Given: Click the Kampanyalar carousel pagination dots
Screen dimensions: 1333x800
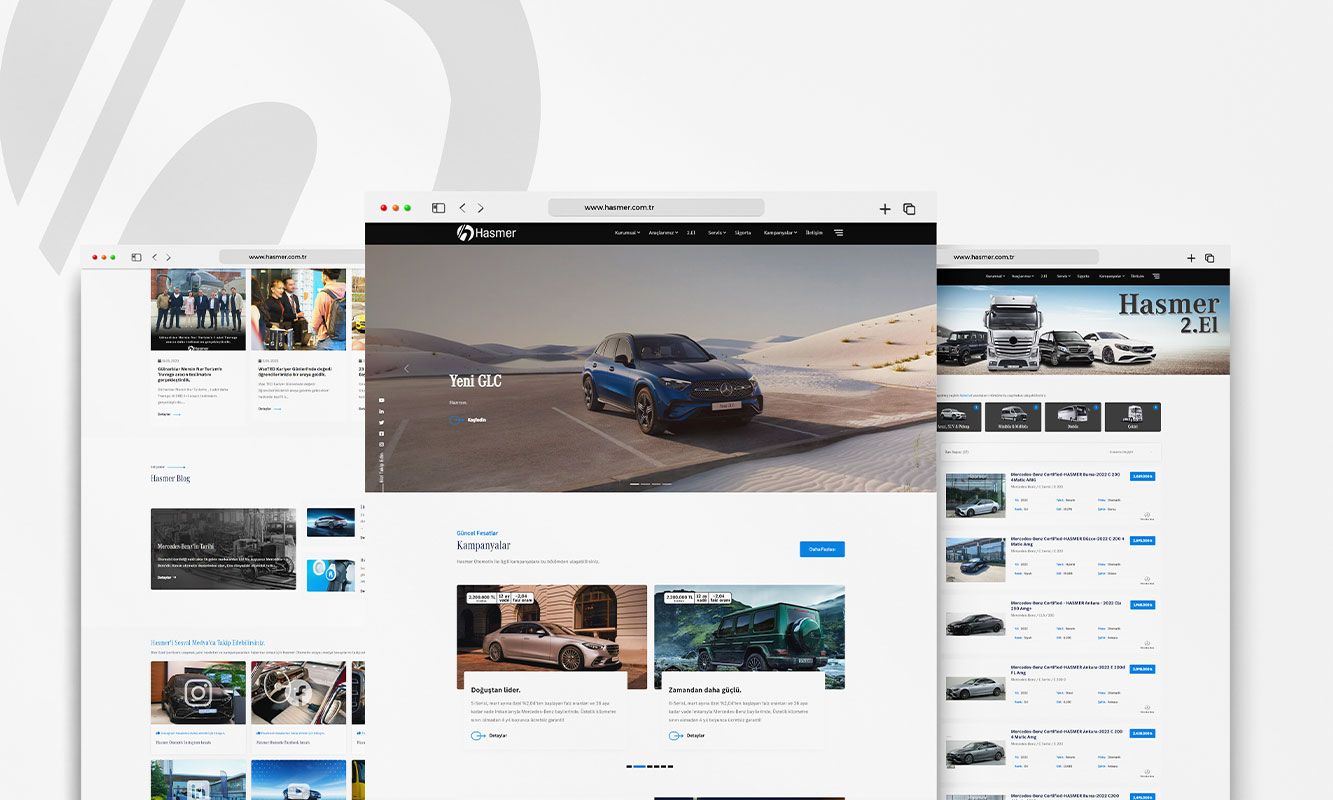Looking at the screenshot, I should (x=650, y=767).
